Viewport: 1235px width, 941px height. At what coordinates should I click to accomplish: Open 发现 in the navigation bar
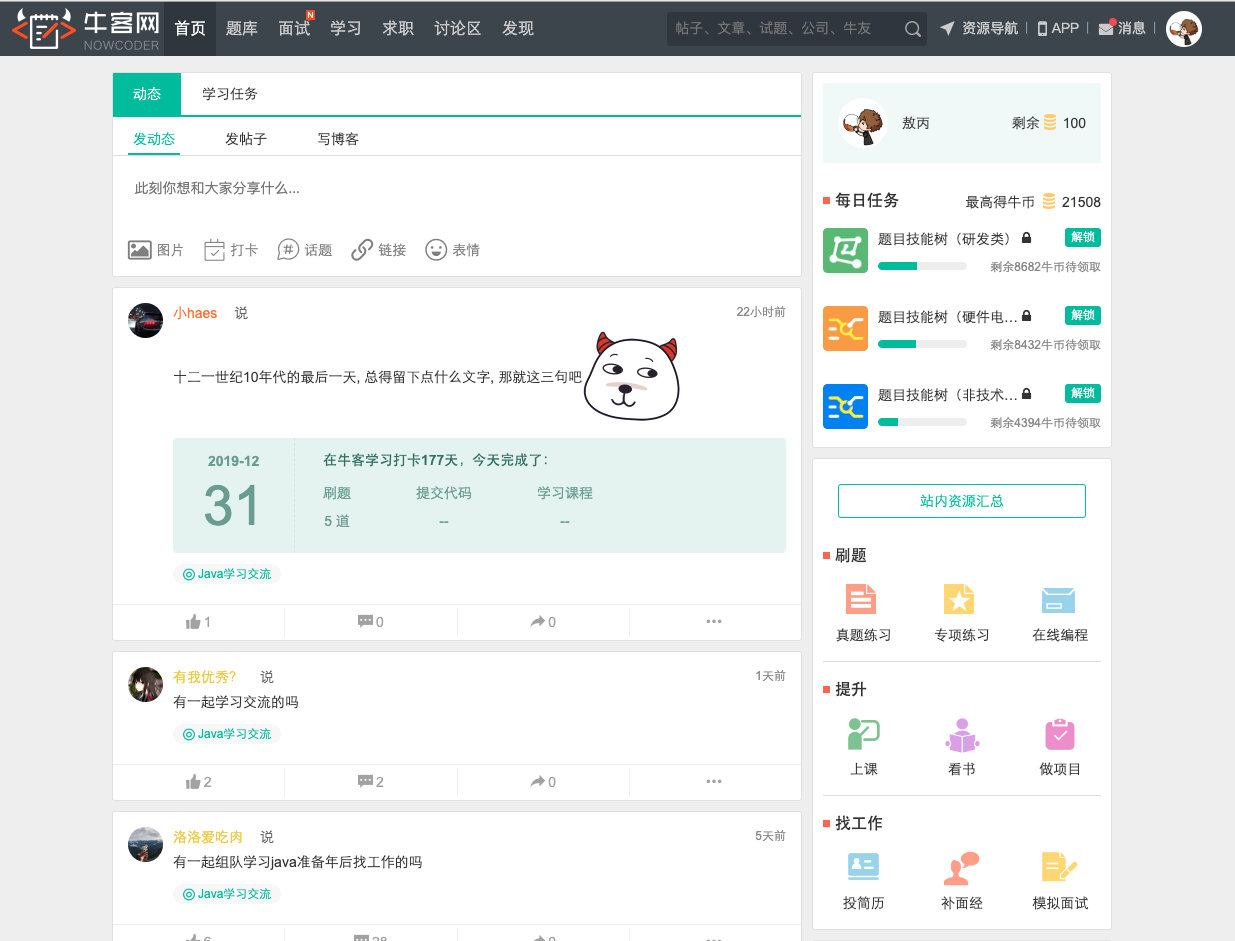tap(518, 29)
